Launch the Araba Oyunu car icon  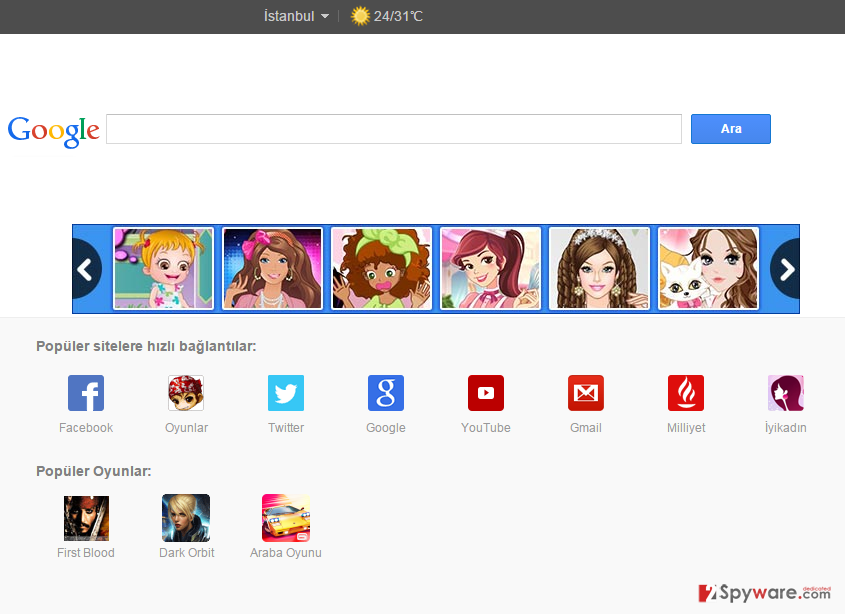[x=286, y=518]
